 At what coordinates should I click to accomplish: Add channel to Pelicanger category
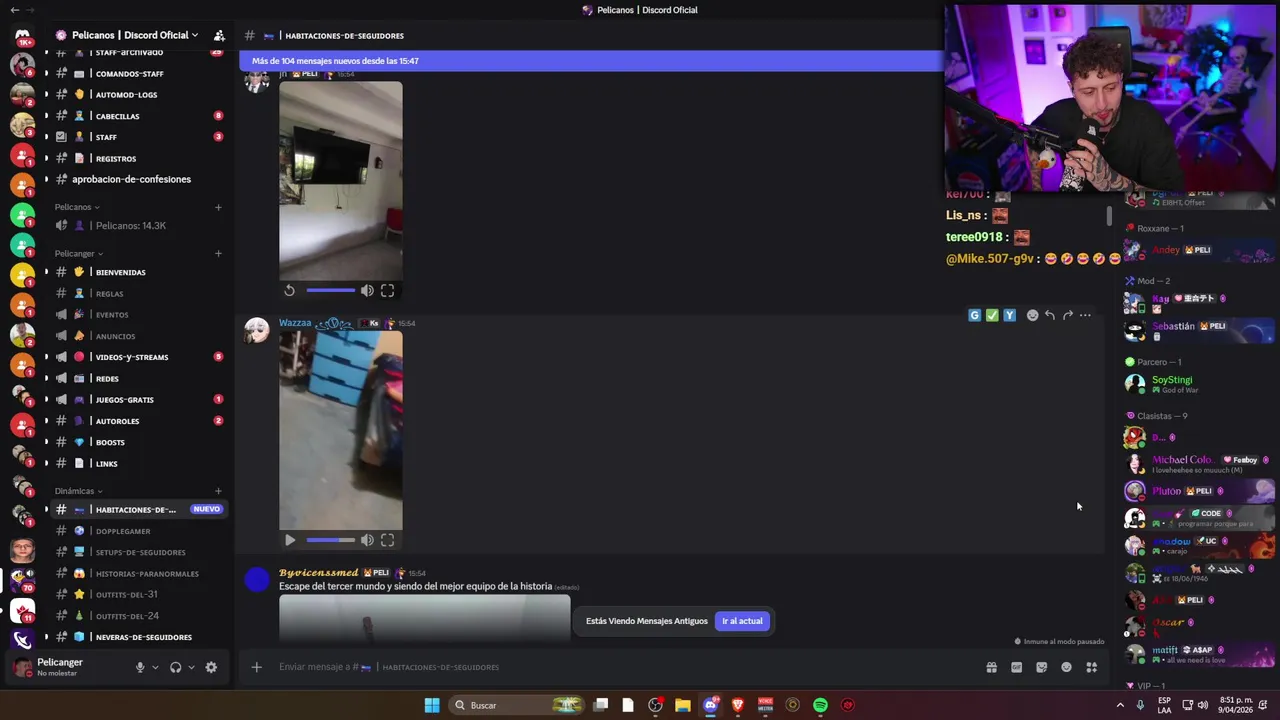(218, 253)
